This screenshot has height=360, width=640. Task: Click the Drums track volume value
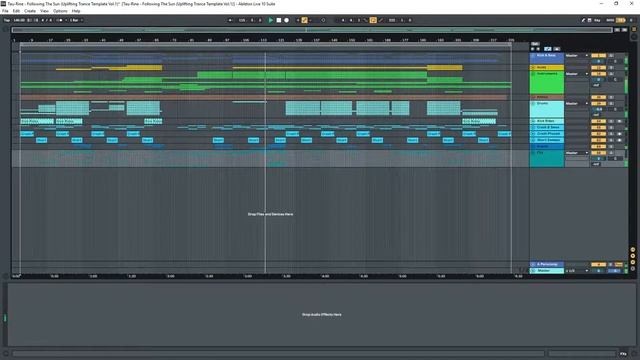coord(598,109)
